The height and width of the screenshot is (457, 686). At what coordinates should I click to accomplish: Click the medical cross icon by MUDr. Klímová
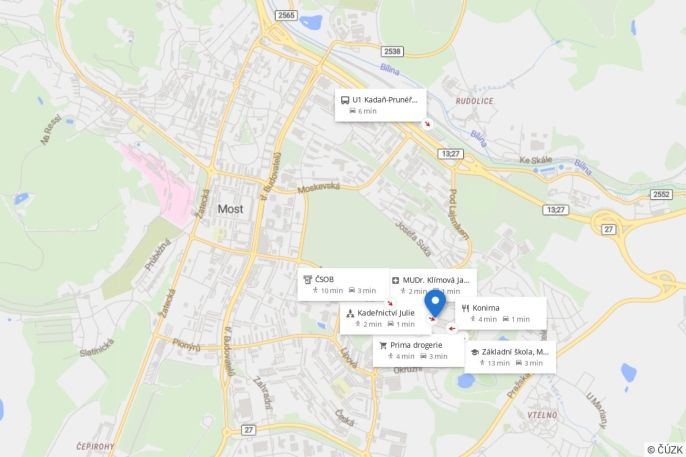pyautogui.click(x=396, y=280)
